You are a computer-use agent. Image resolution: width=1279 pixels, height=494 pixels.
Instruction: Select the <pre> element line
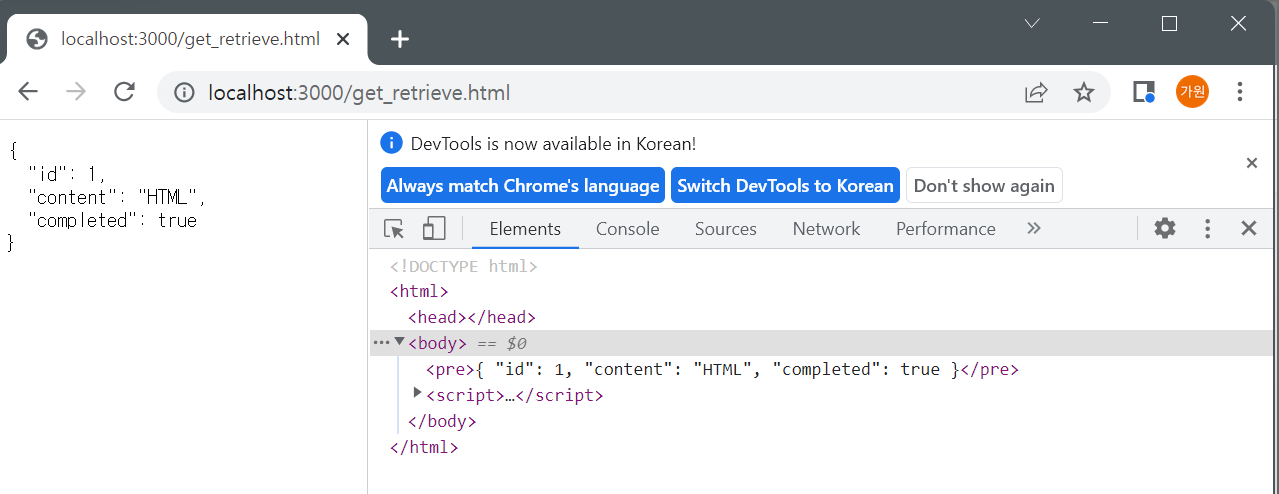722,370
